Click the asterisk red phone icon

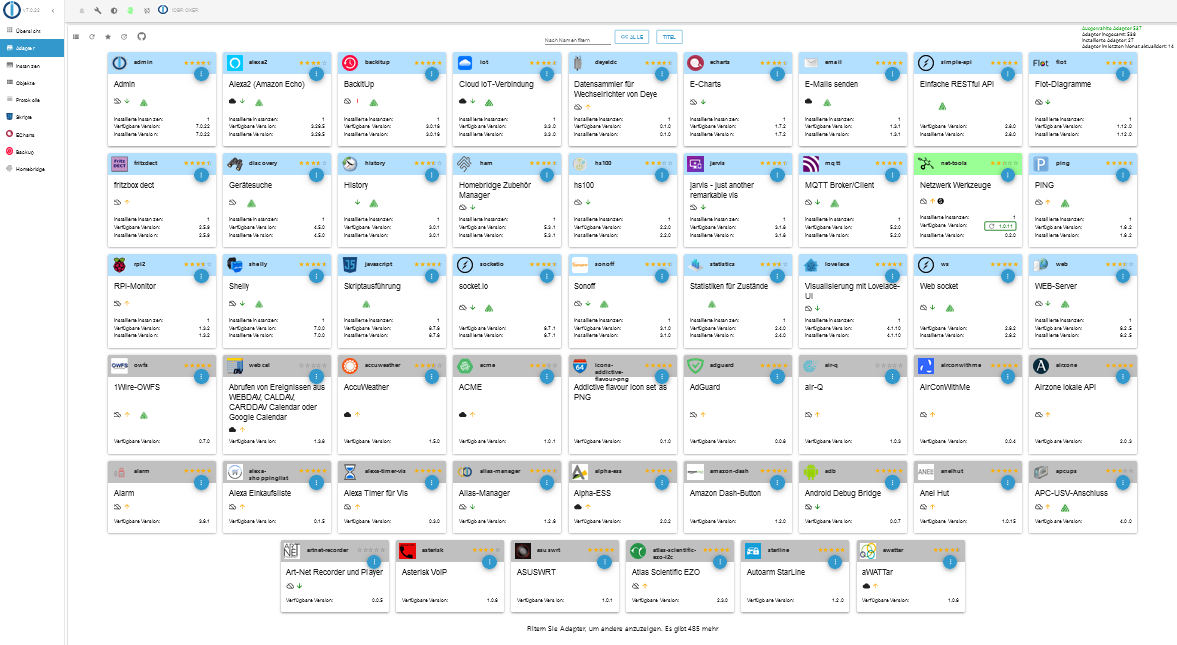point(407,550)
